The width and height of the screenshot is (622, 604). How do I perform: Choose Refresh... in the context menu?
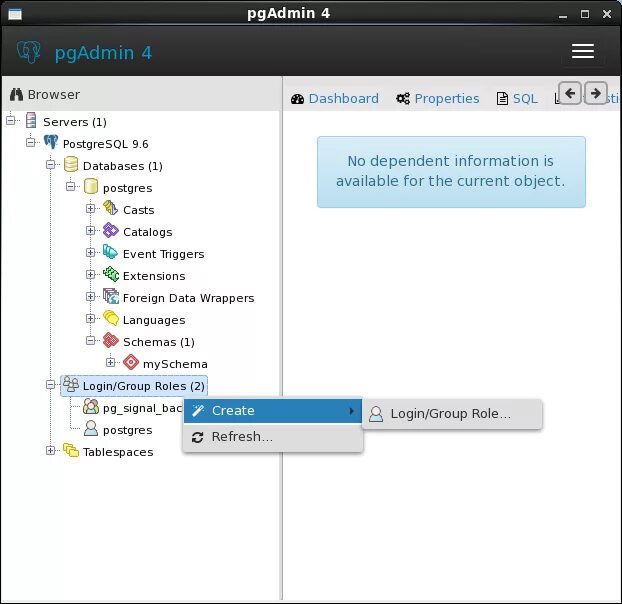[x=273, y=437]
